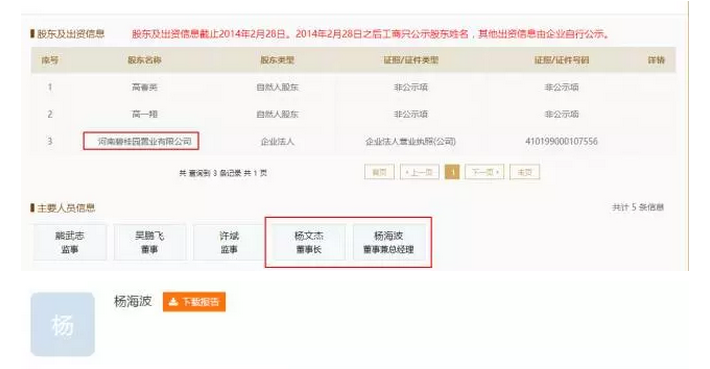Click the 上一页 previous page button
Image resolution: width=710 pixels, height=369 pixels.
[x=419, y=172]
